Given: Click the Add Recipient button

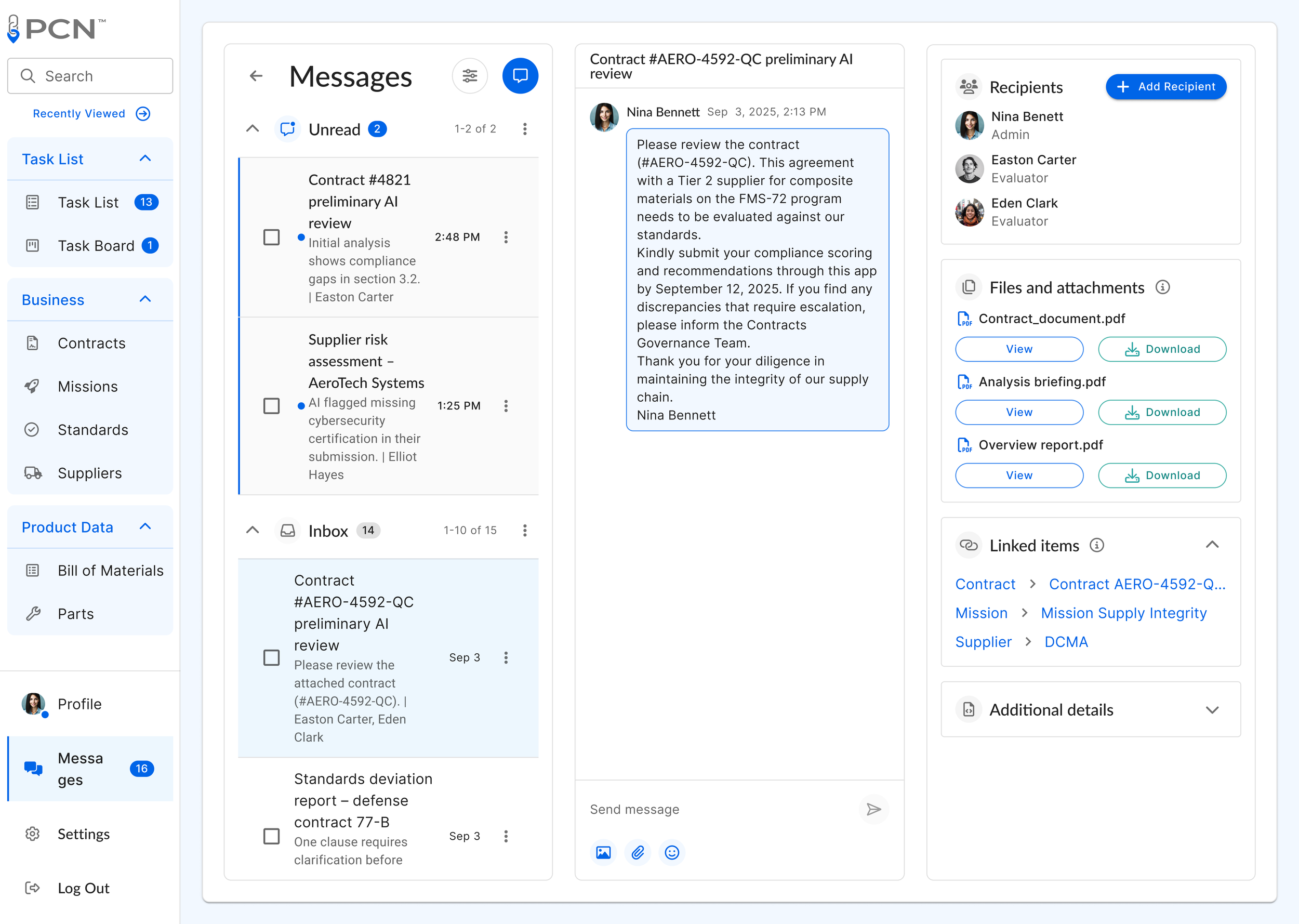Looking at the screenshot, I should 1165,86.
